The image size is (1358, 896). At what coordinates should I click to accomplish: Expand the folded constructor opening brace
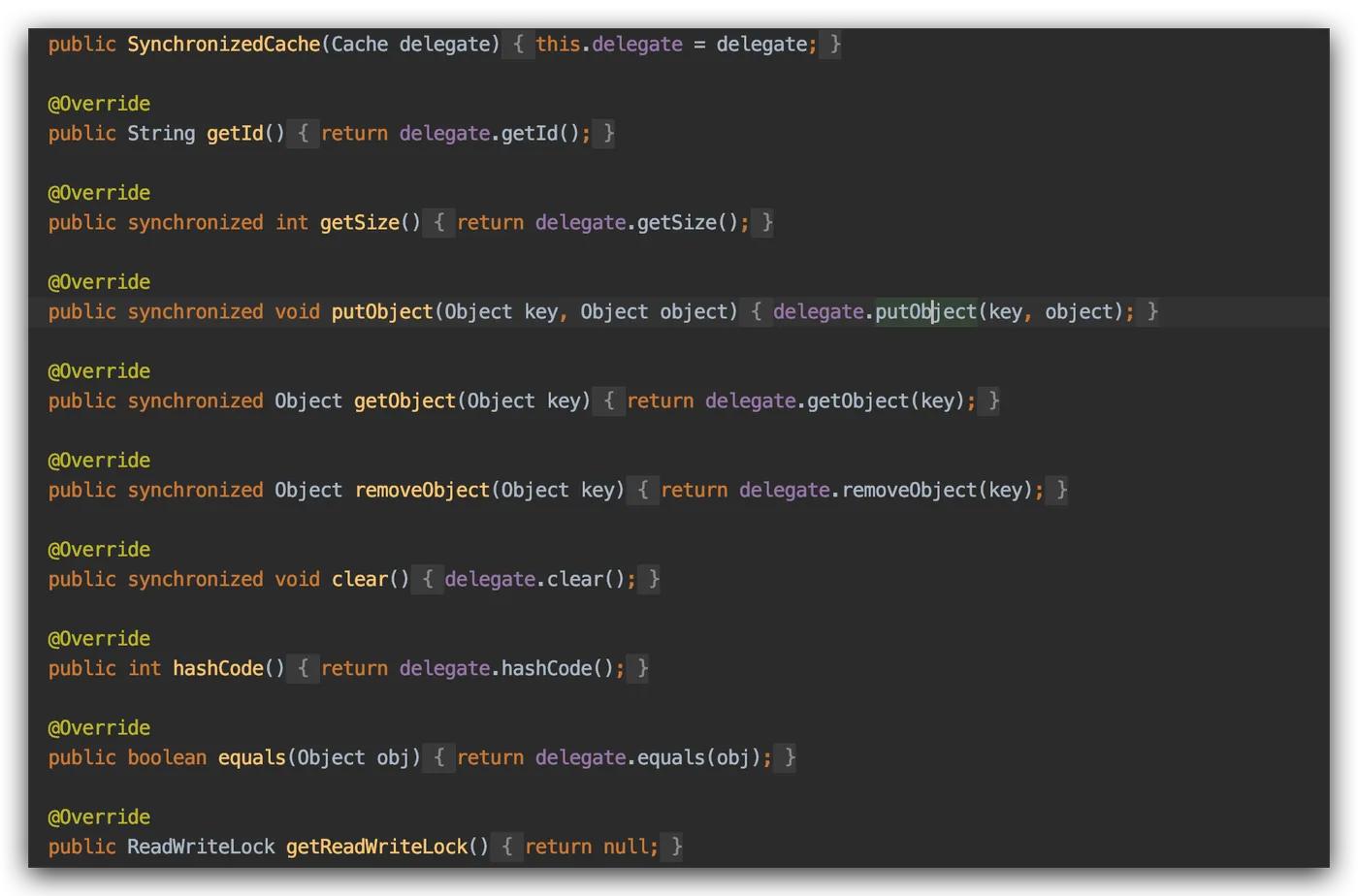(519, 45)
